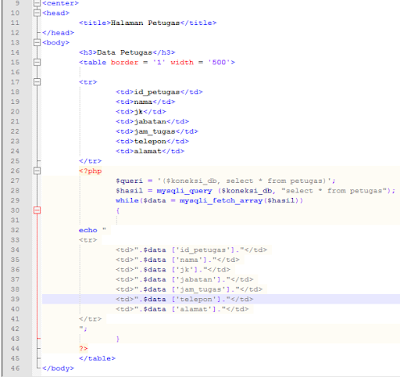Click line number 27 in the margin
The image size is (400, 377).
[15, 181]
